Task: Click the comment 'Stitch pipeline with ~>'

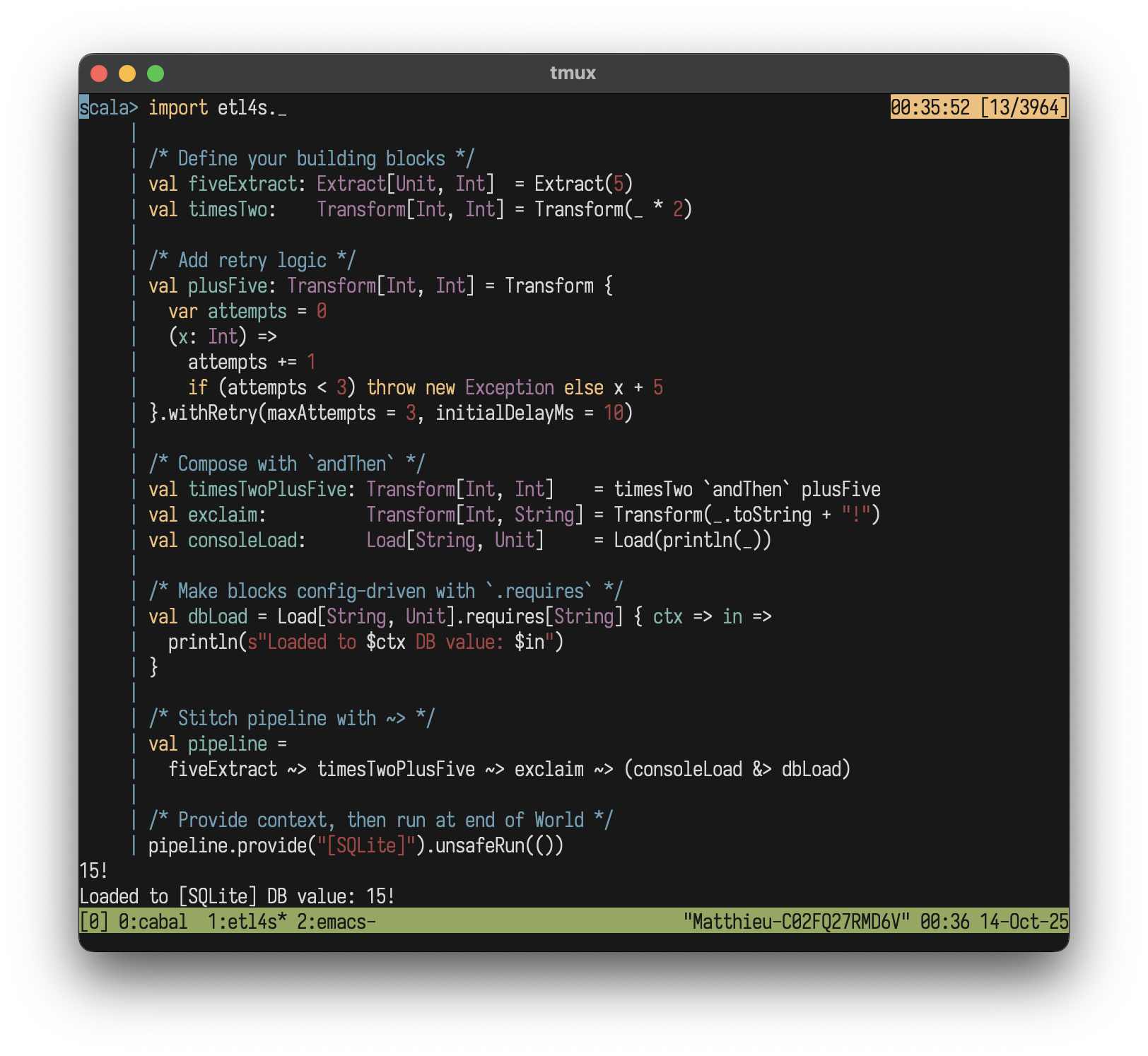Action: (292, 718)
